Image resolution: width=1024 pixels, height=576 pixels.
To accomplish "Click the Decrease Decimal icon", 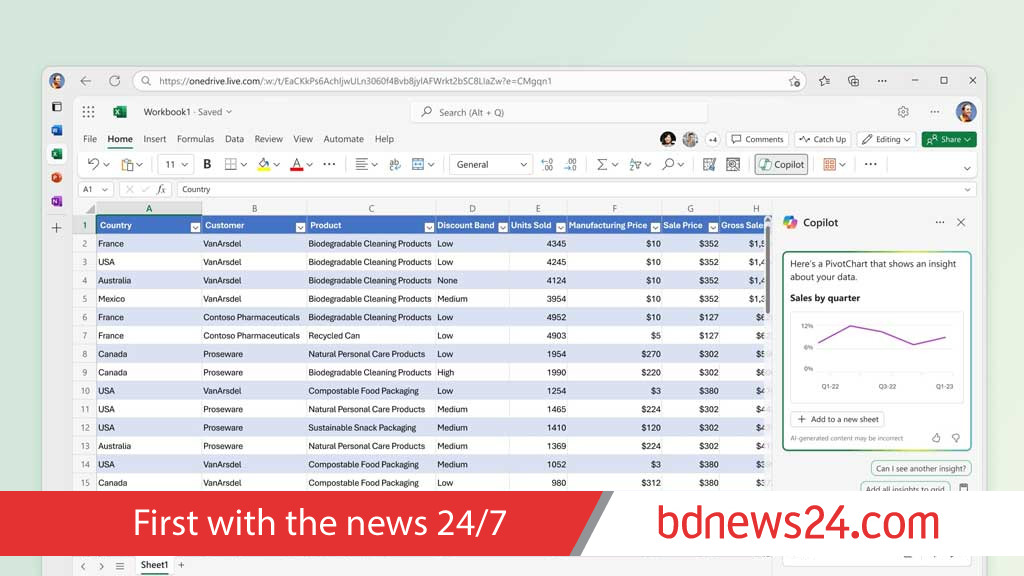I will pyautogui.click(x=547, y=165).
